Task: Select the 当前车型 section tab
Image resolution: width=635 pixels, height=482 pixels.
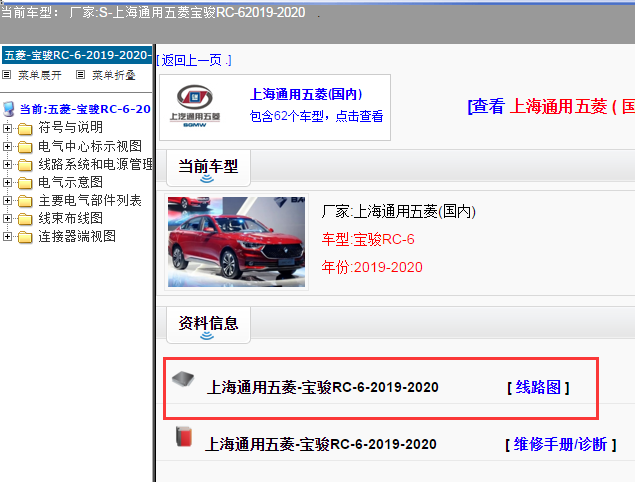Action: [208, 167]
